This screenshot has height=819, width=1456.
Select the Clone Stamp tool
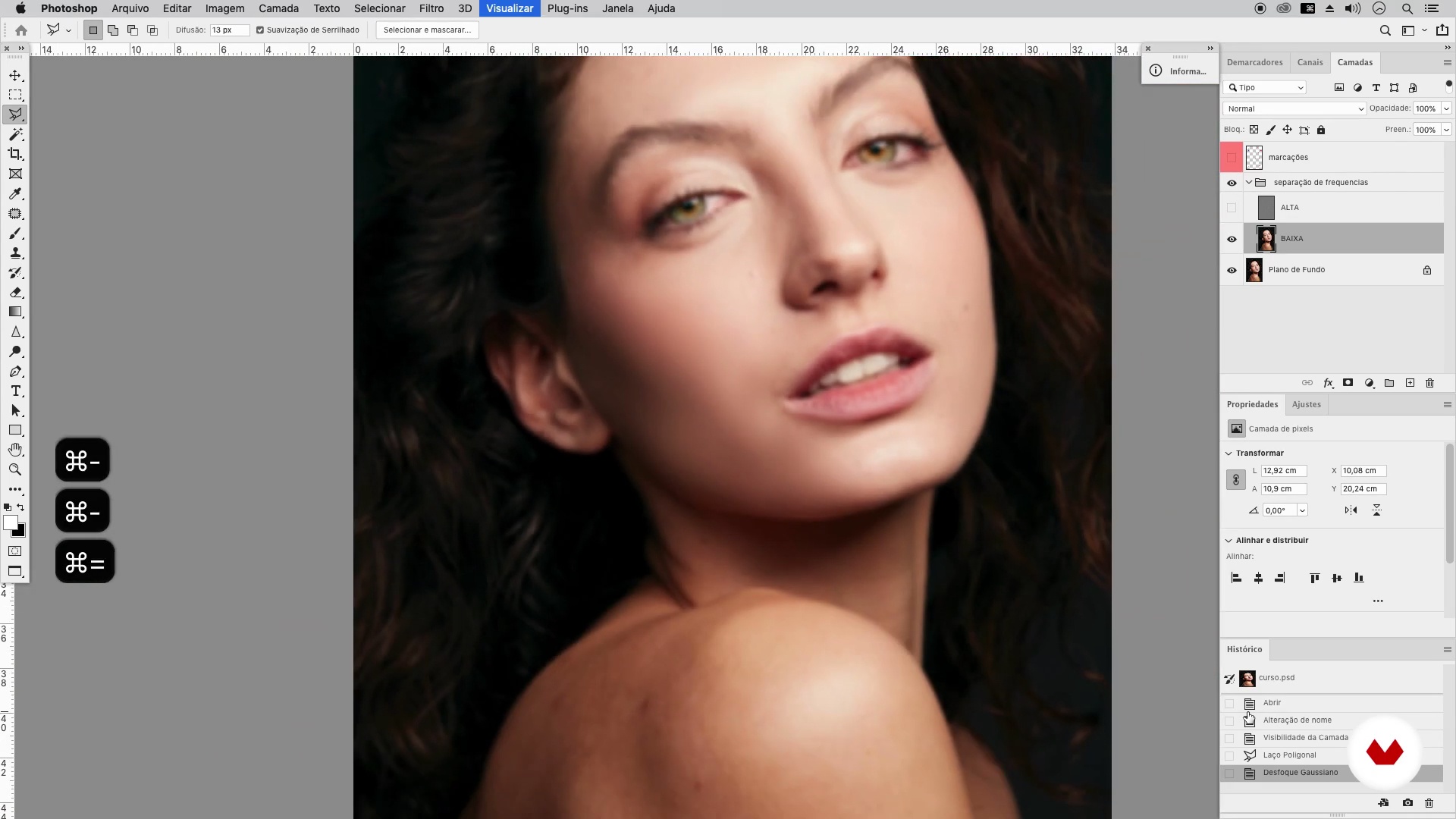15,253
